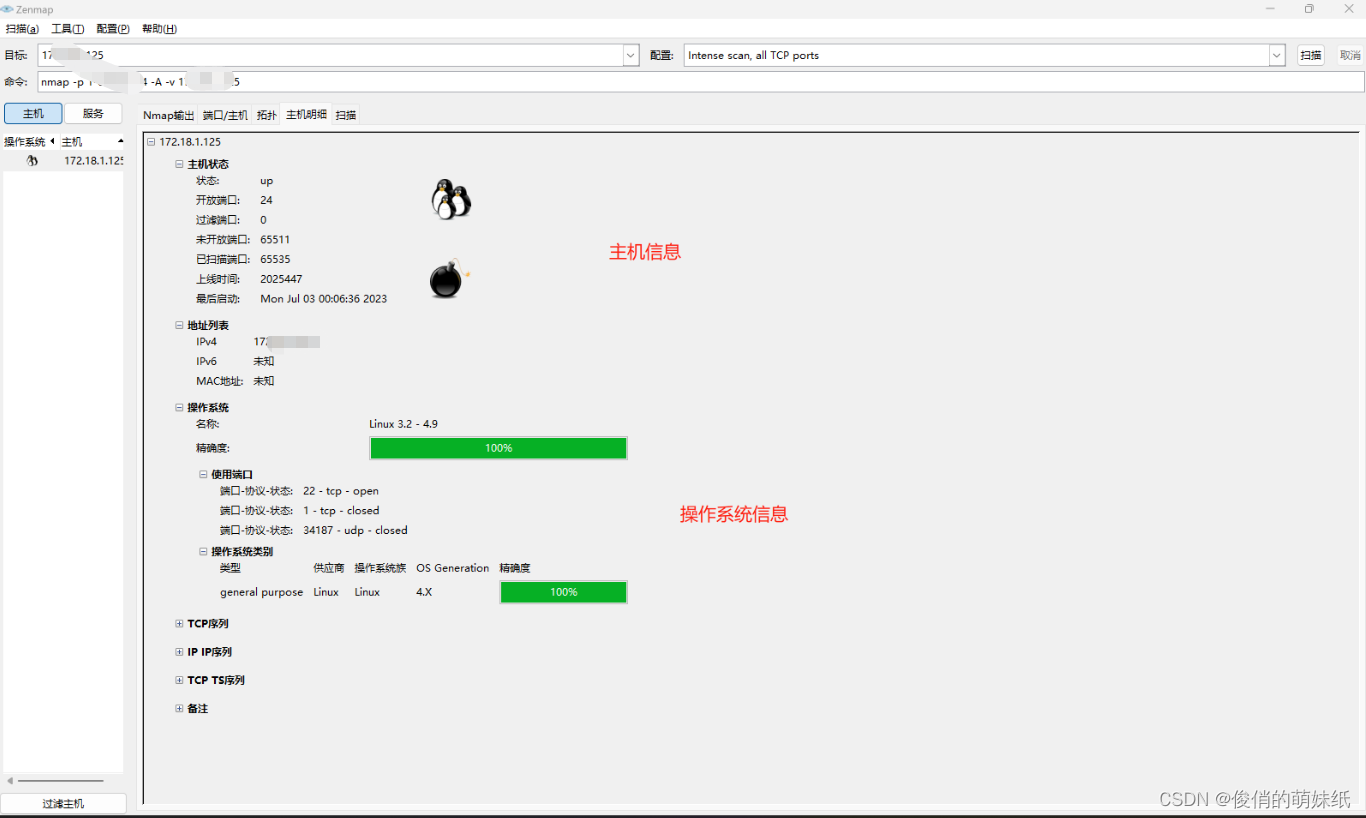
Task: Expand the IP IP序列 section
Action: [179, 652]
